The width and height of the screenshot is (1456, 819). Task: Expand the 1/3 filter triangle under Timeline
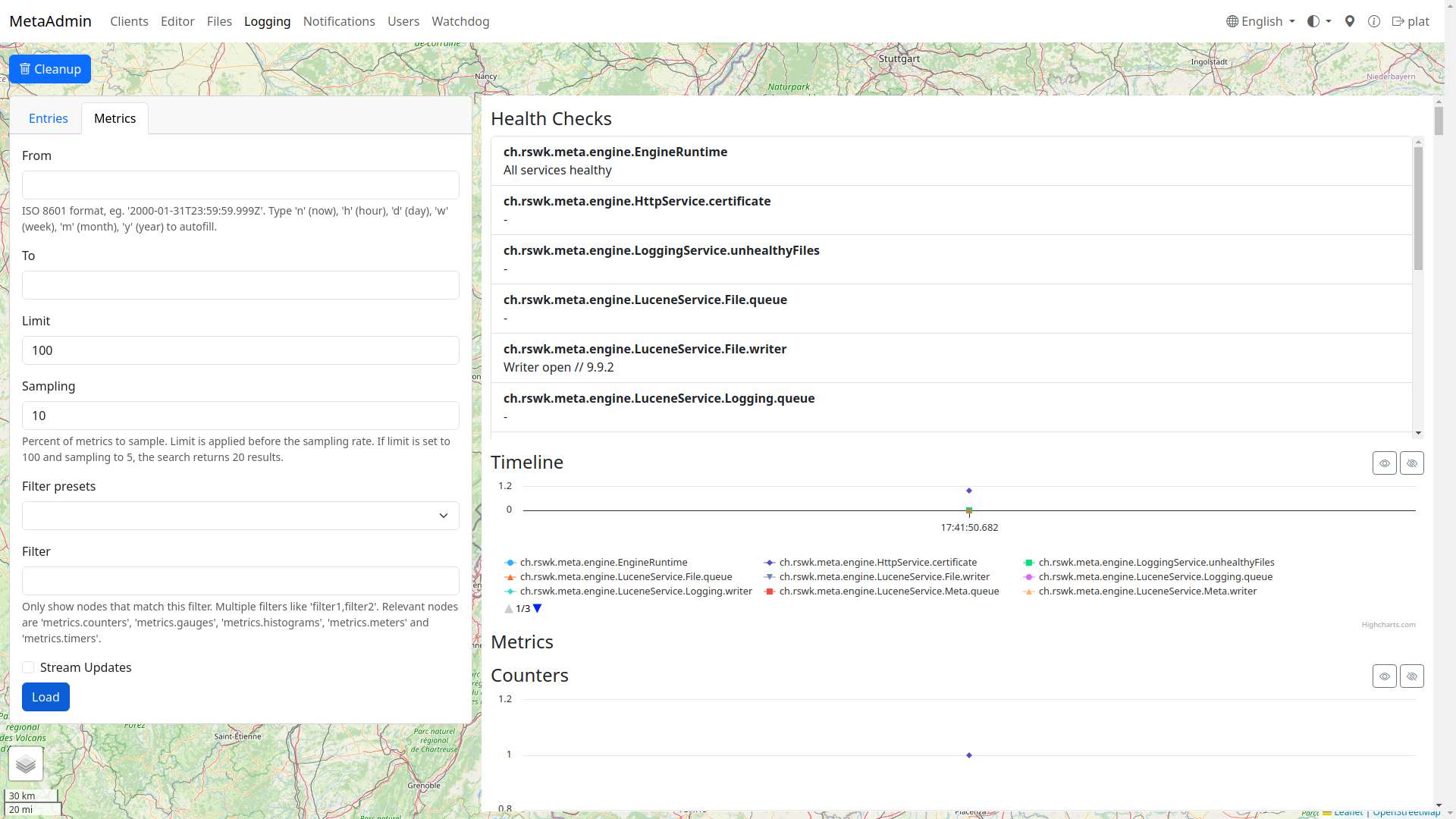pyautogui.click(x=537, y=608)
